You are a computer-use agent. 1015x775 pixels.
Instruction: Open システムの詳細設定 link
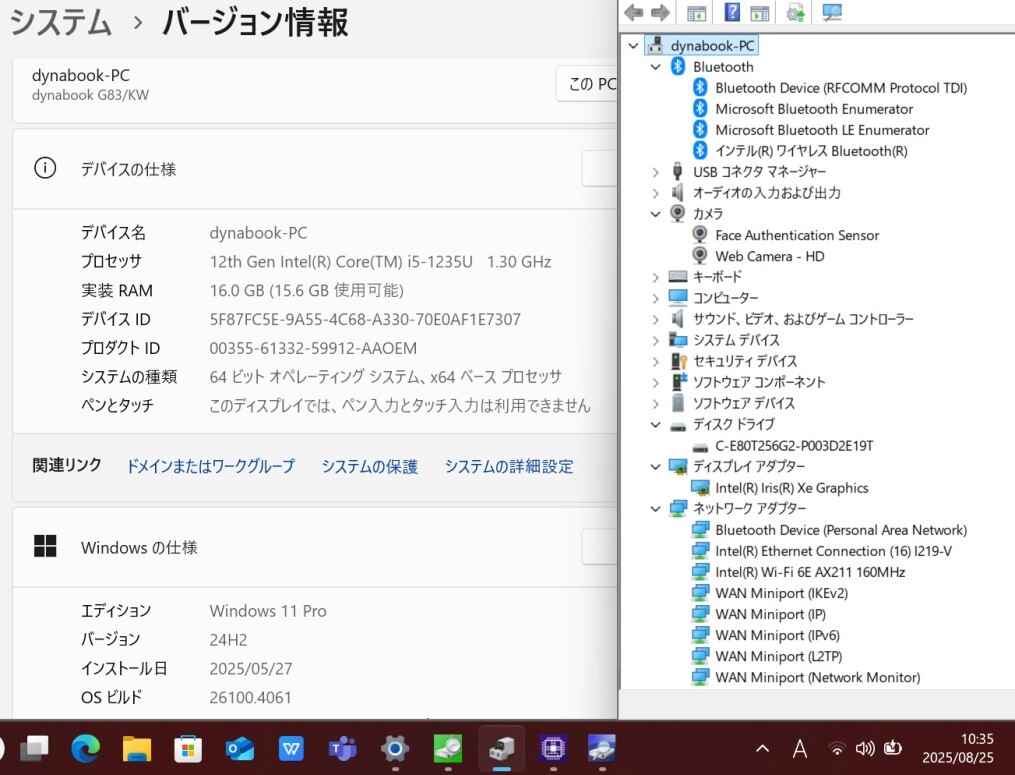click(x=509, y=466)
